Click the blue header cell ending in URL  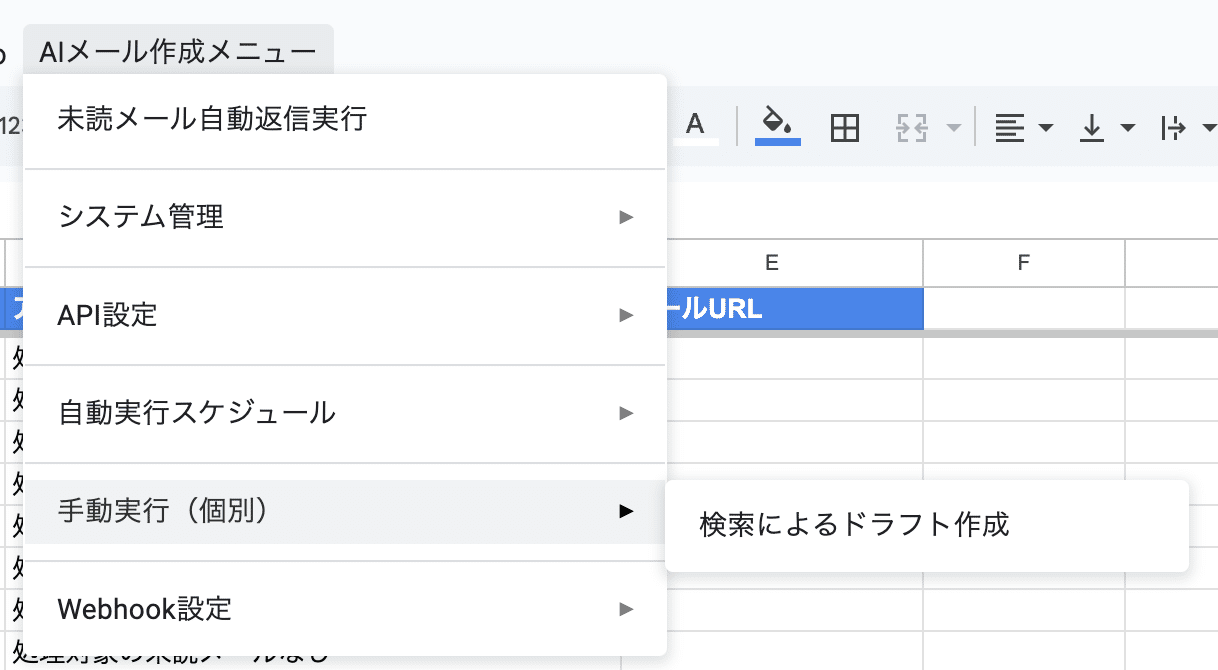[x=793, y=309]
